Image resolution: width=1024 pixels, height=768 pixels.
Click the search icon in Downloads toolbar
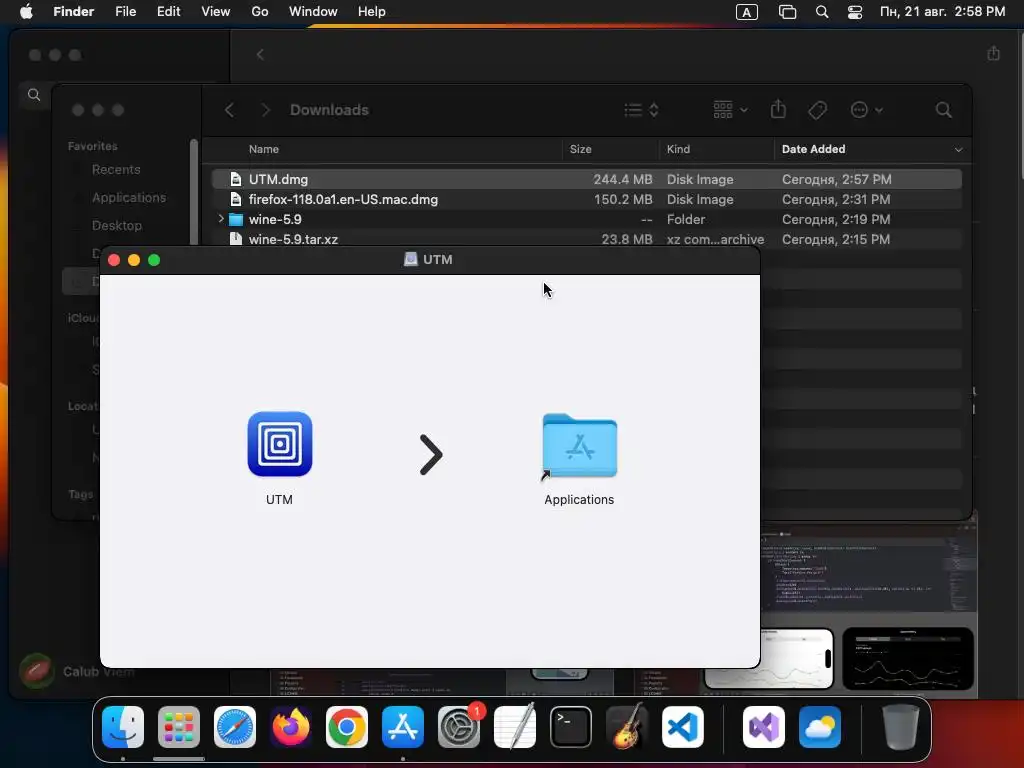tap(943, 110)
